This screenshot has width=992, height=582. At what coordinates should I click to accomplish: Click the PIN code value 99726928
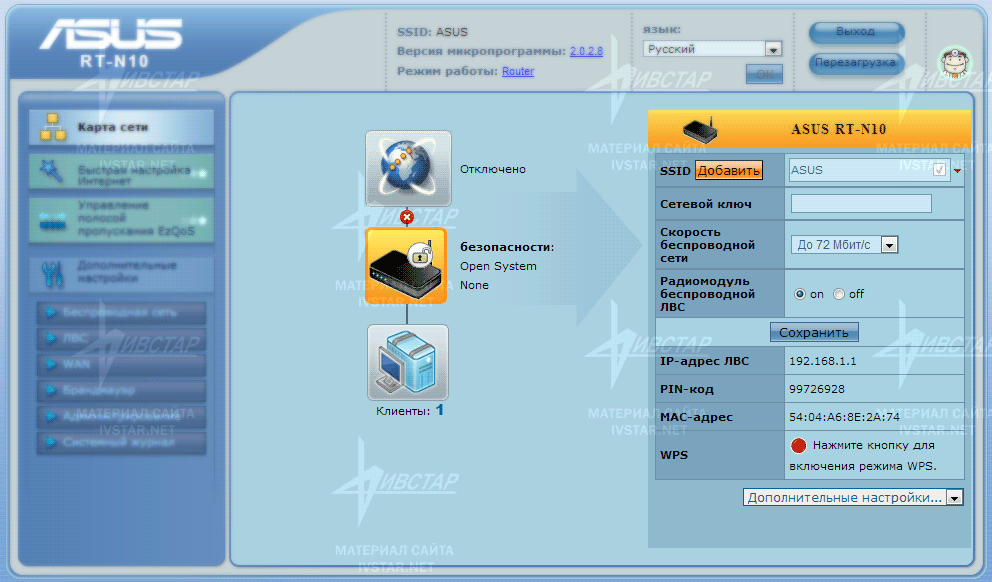coord(817,389)
